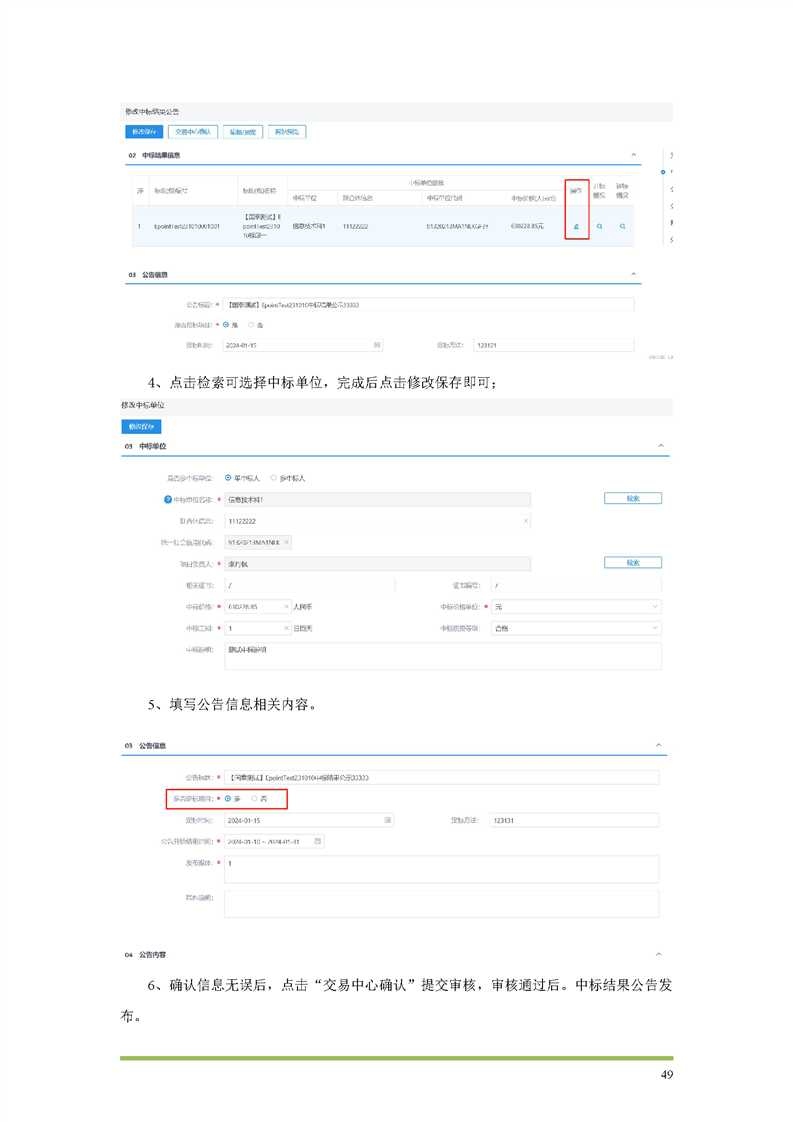Collapse the 04 公告内容 section chevron
793x1122 pixels.
click(x=659, y=955)
